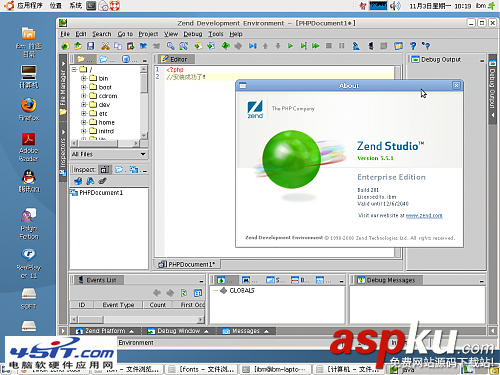Select the Events List tab
The width and height of the screenshot is (500, 375).
click(x=98, y=280)
